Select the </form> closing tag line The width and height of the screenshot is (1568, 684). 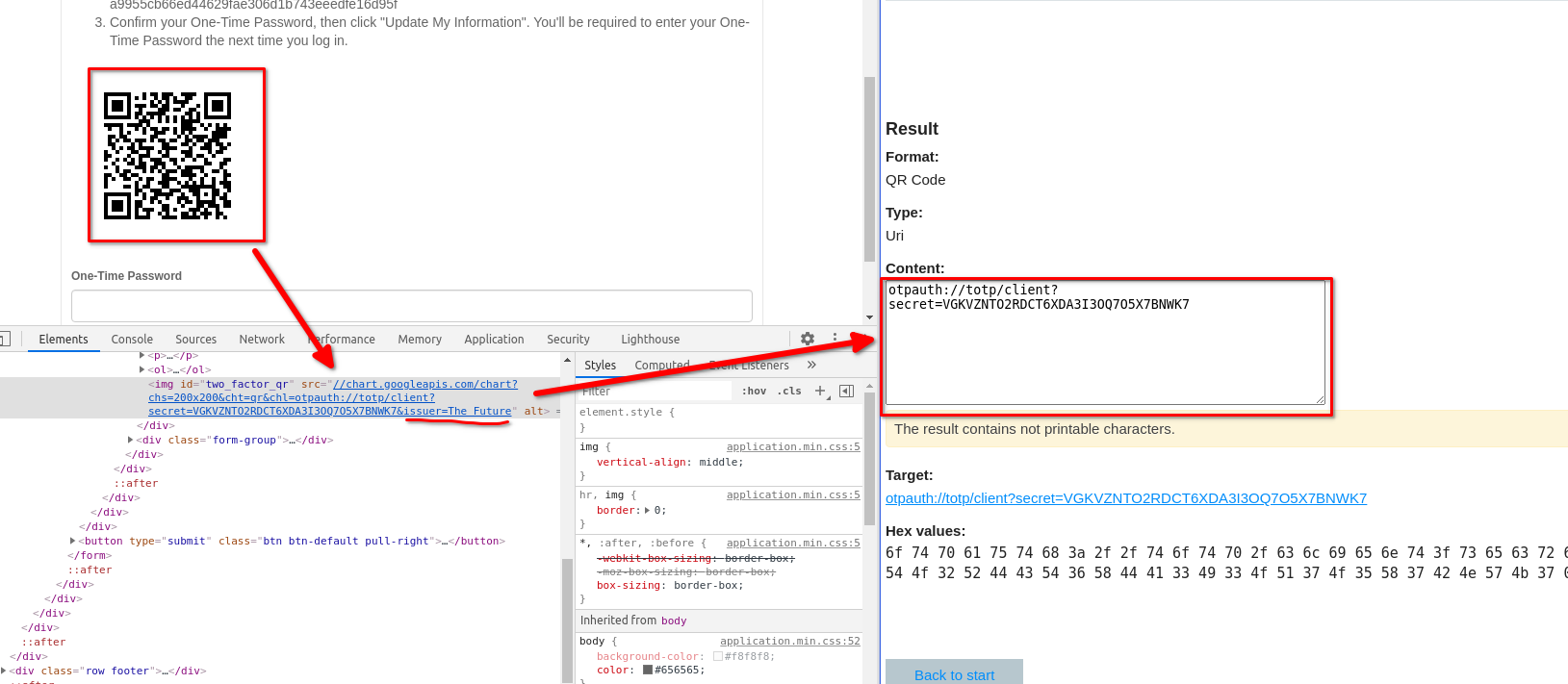[x=90, y=555]
